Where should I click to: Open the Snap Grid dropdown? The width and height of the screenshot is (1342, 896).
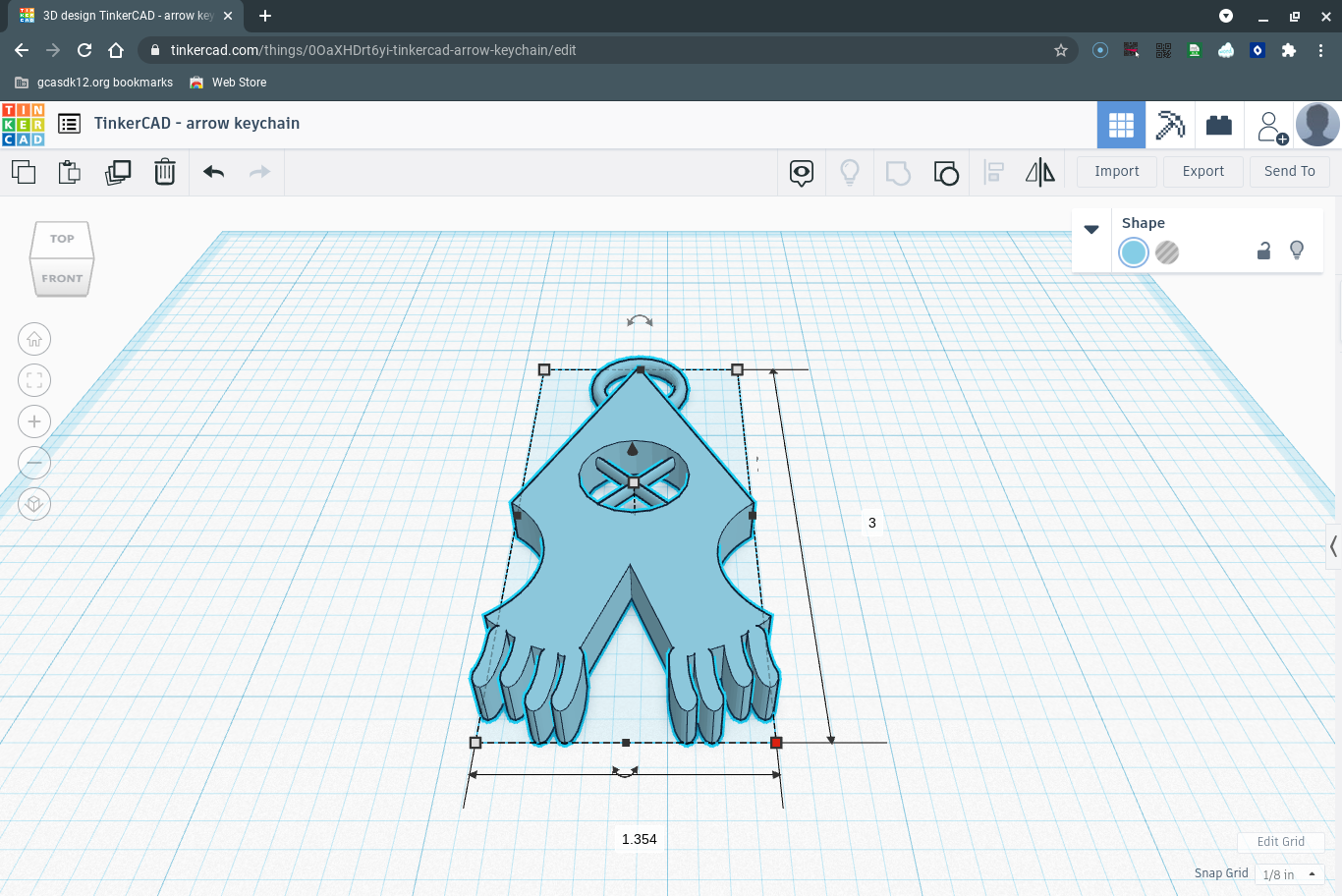coord(1289,874)
